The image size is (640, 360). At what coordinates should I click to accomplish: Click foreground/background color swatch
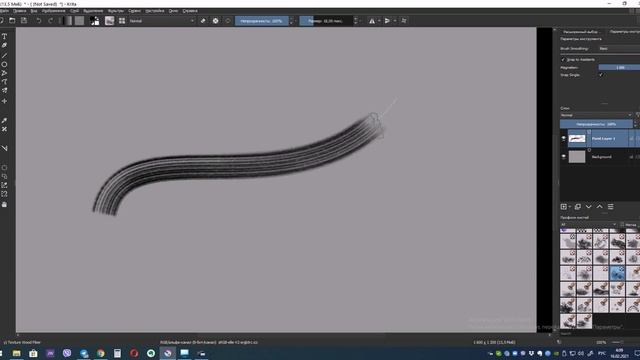(x=94, y=20)
